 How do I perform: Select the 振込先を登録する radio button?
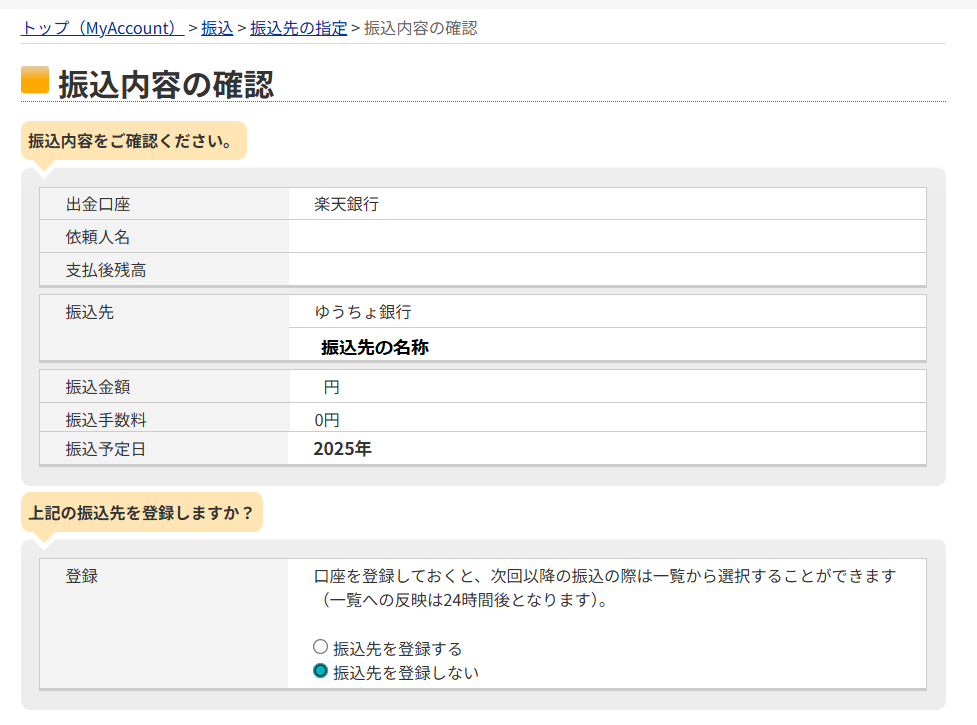[321, 647]
